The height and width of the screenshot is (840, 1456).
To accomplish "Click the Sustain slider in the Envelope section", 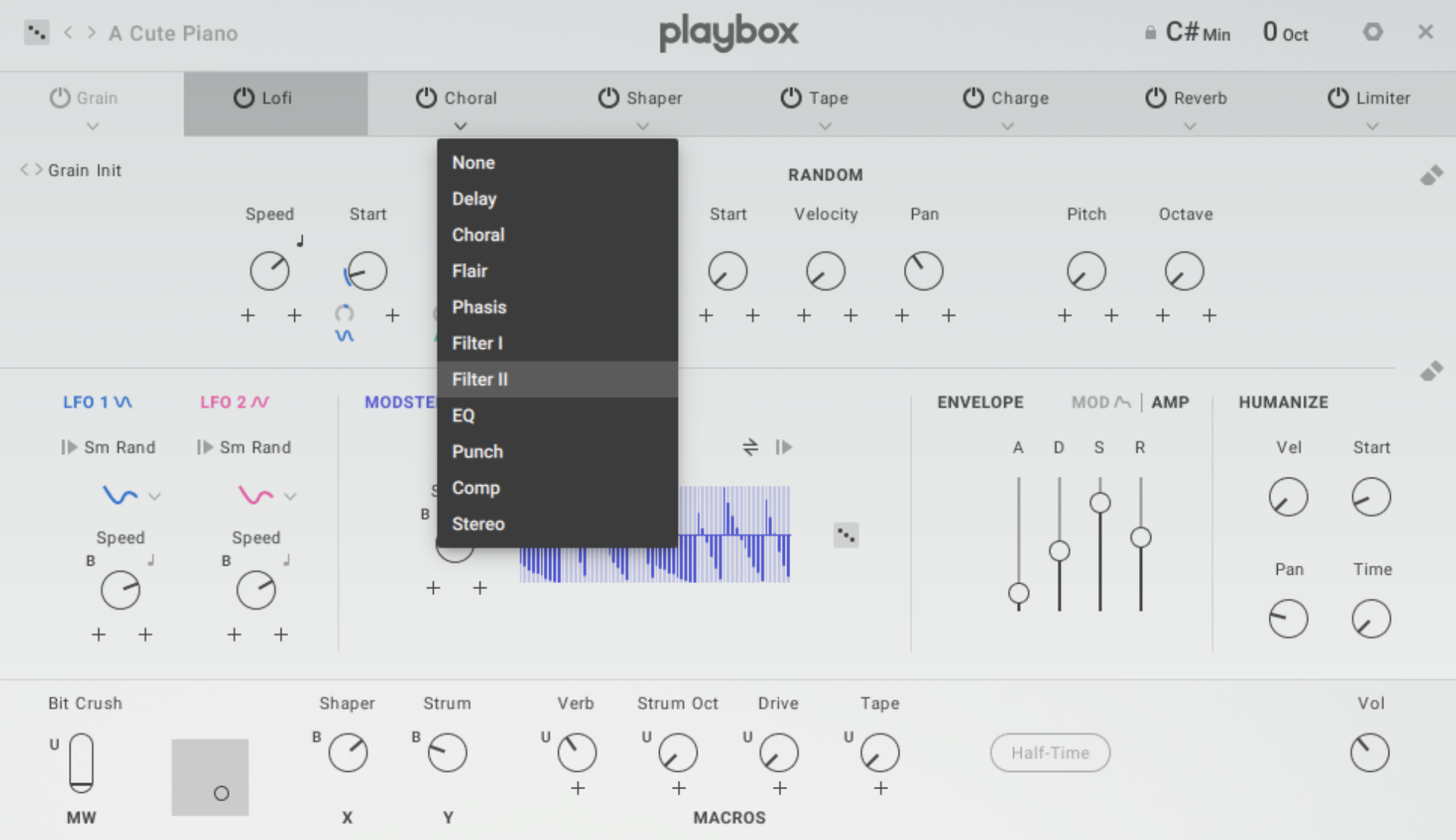I will pyautogui.click(x=1100, y=500).
